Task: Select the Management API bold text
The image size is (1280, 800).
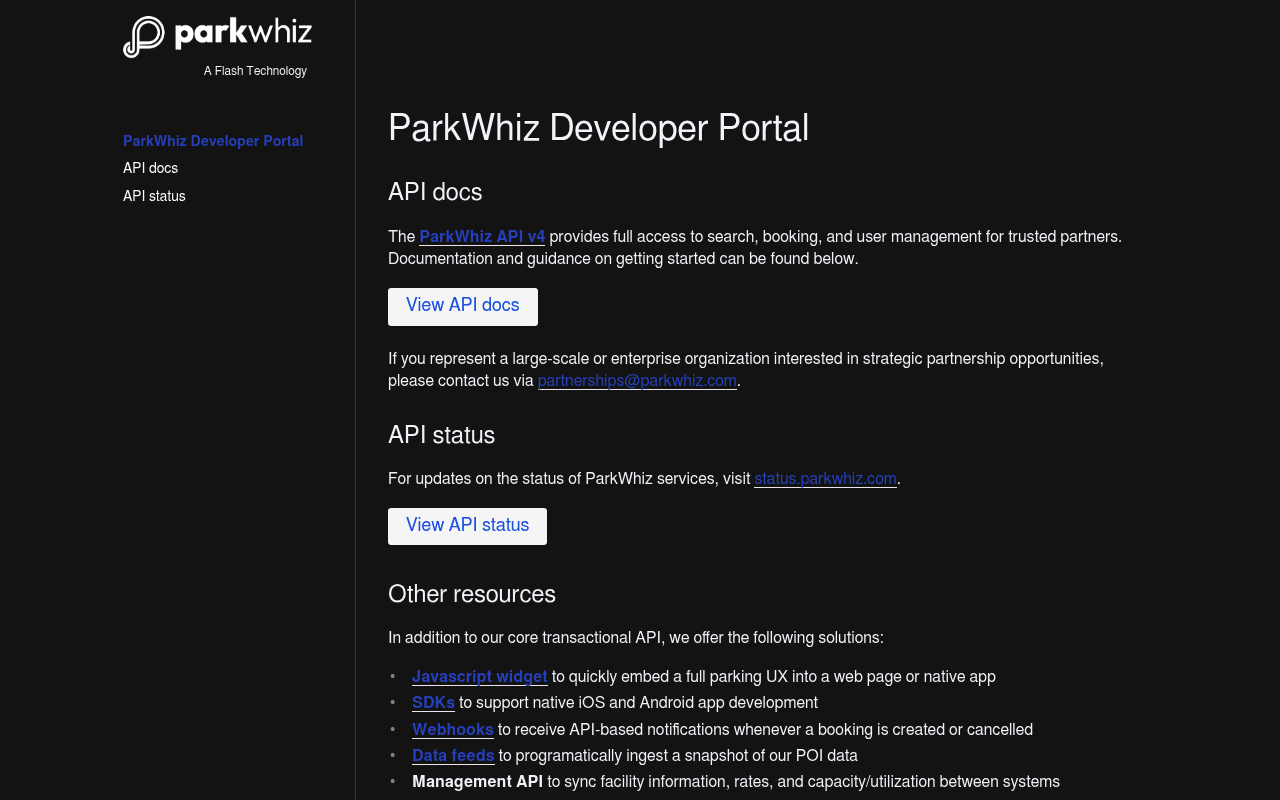Action: tap(477, 782)
